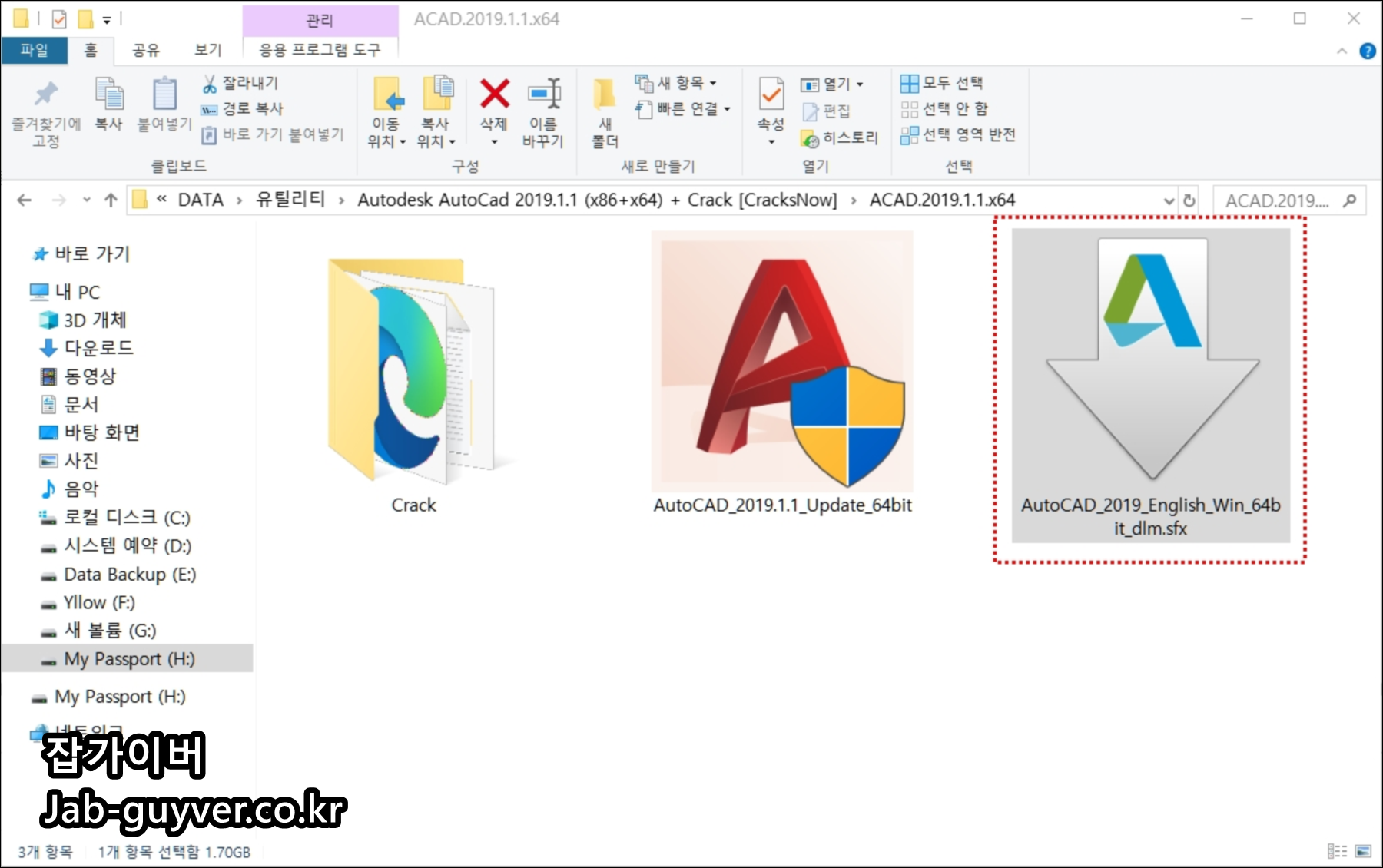Click 바로 가기 붙여넣기 (Paste shortcut)
This screenshot has height=868, width=1383.
pos(273,135)
